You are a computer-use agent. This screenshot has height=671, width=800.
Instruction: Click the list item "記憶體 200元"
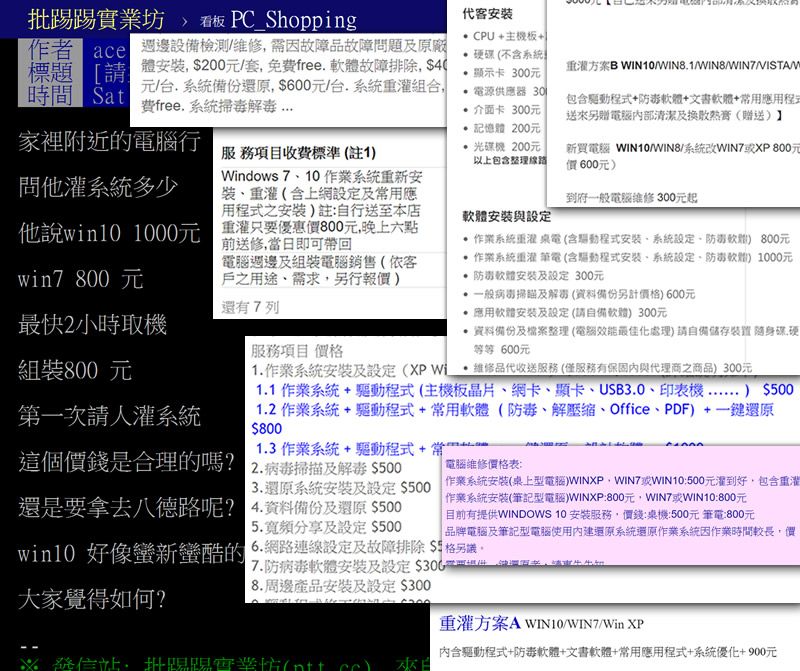click(x=507, y=128)
